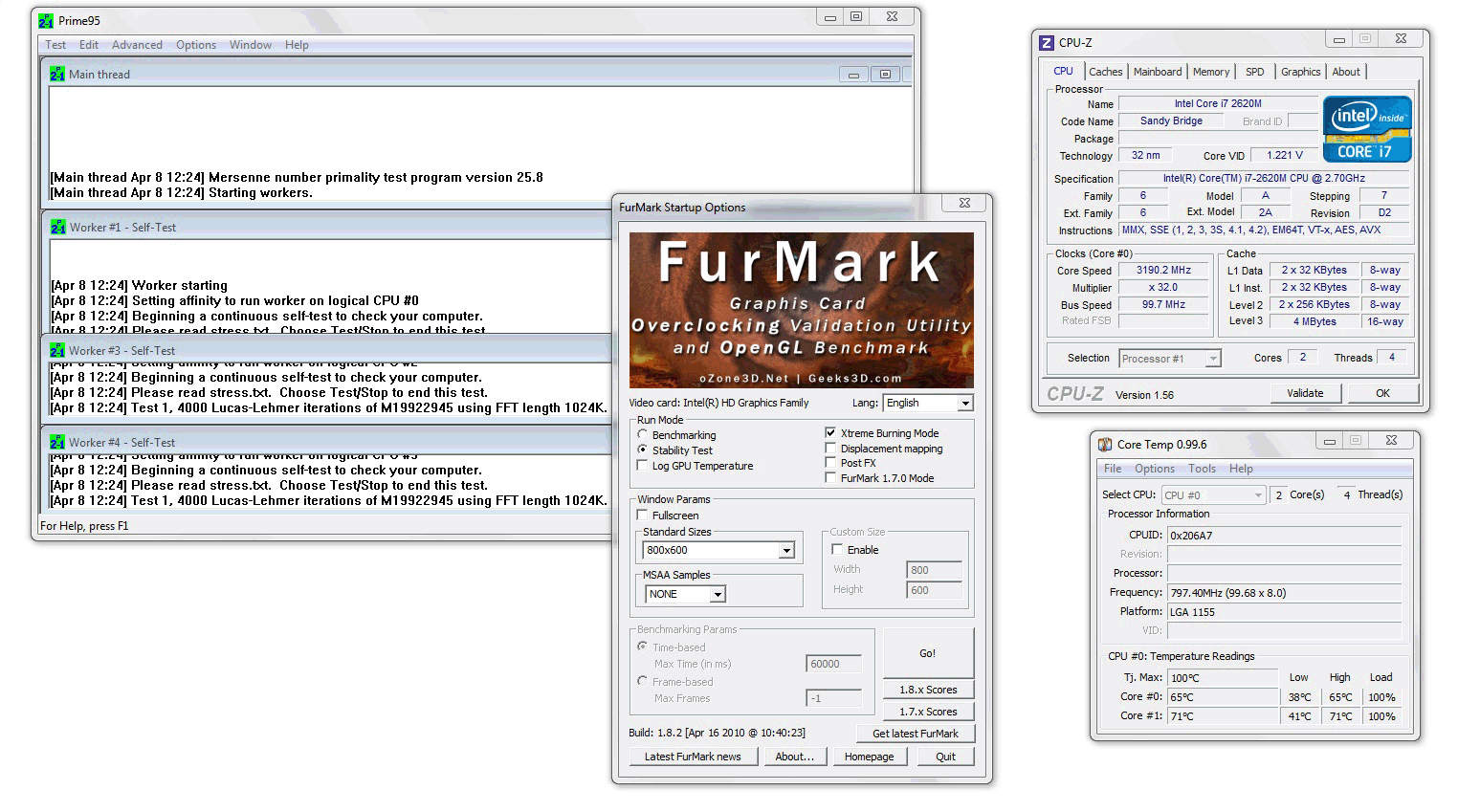Click the Worker #3 Self-Test title bar
Image resolution: width=1458 pixels, height=812 pixels.
327,350
